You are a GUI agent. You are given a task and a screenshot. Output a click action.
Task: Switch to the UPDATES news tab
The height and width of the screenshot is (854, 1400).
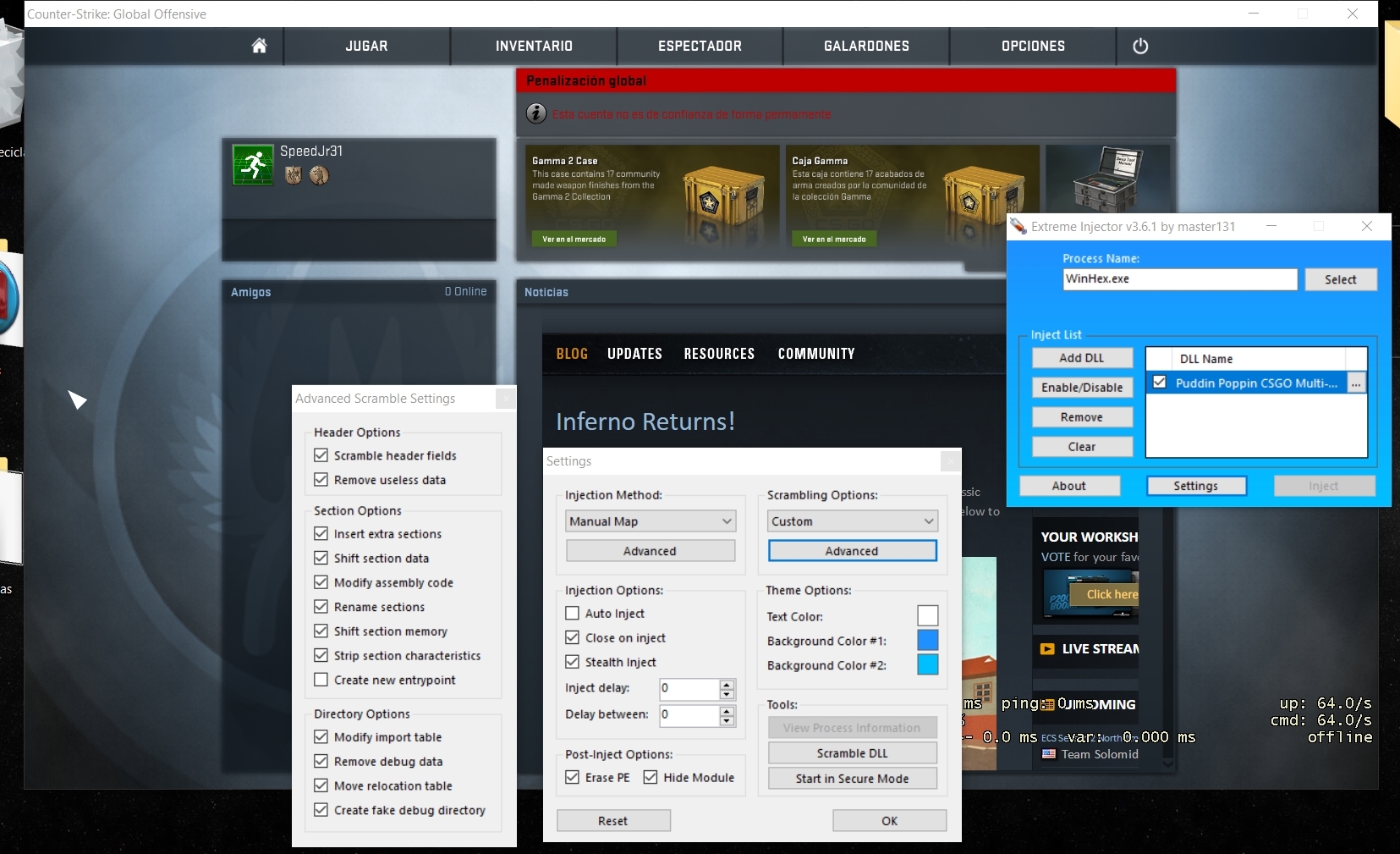pos(634,354)
